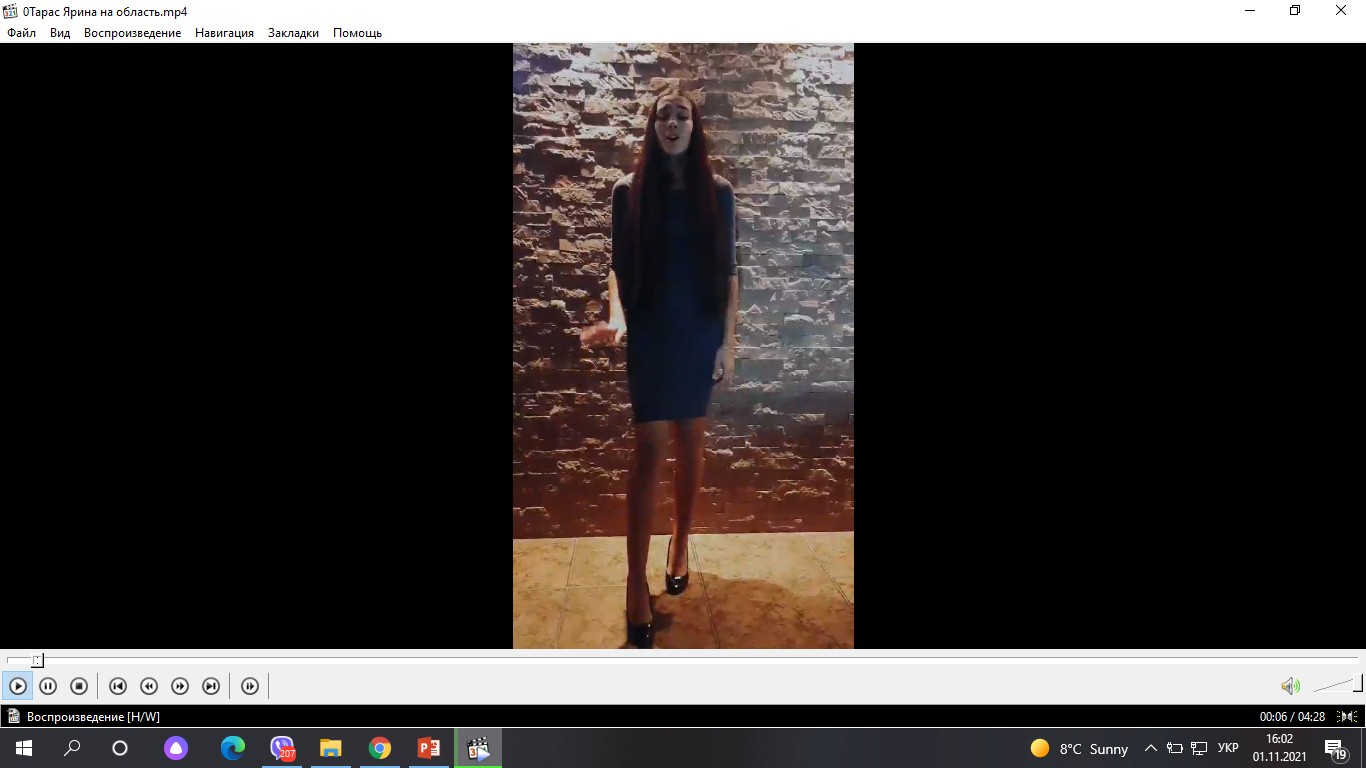Screen dimensions: 1366x768
Task: Click the frame step button
Action: pyautogui.click(x=250, y=686)
